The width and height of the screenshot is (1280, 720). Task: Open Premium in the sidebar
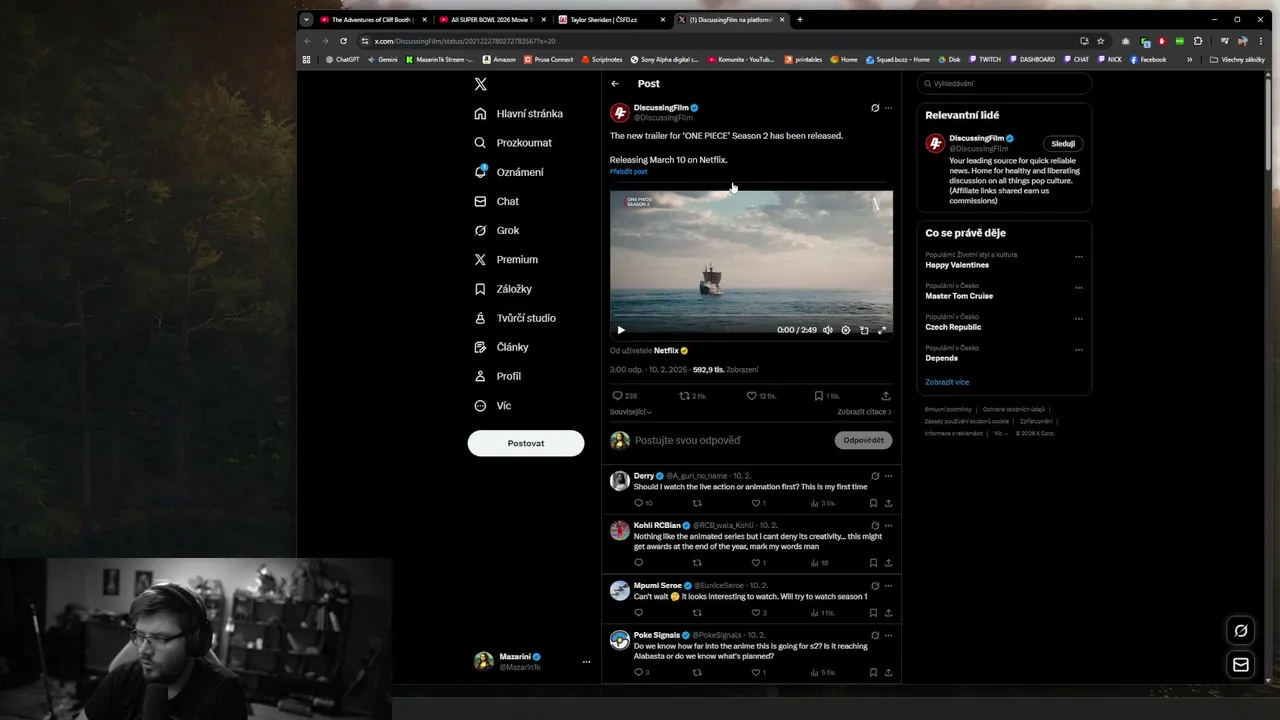coord(506,259)
